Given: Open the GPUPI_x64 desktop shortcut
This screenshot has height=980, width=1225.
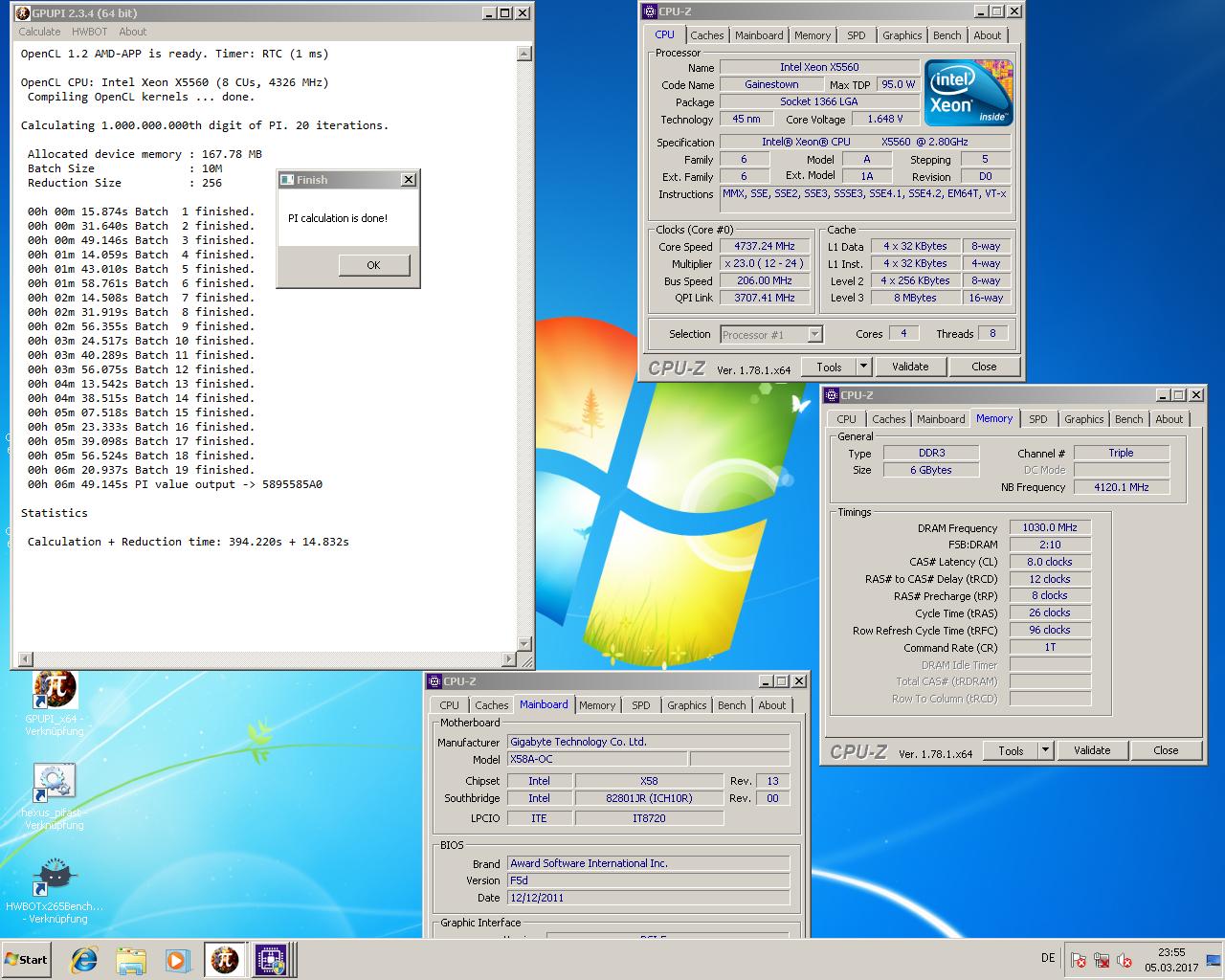Looking at the screenshot, I should (55, 703).
